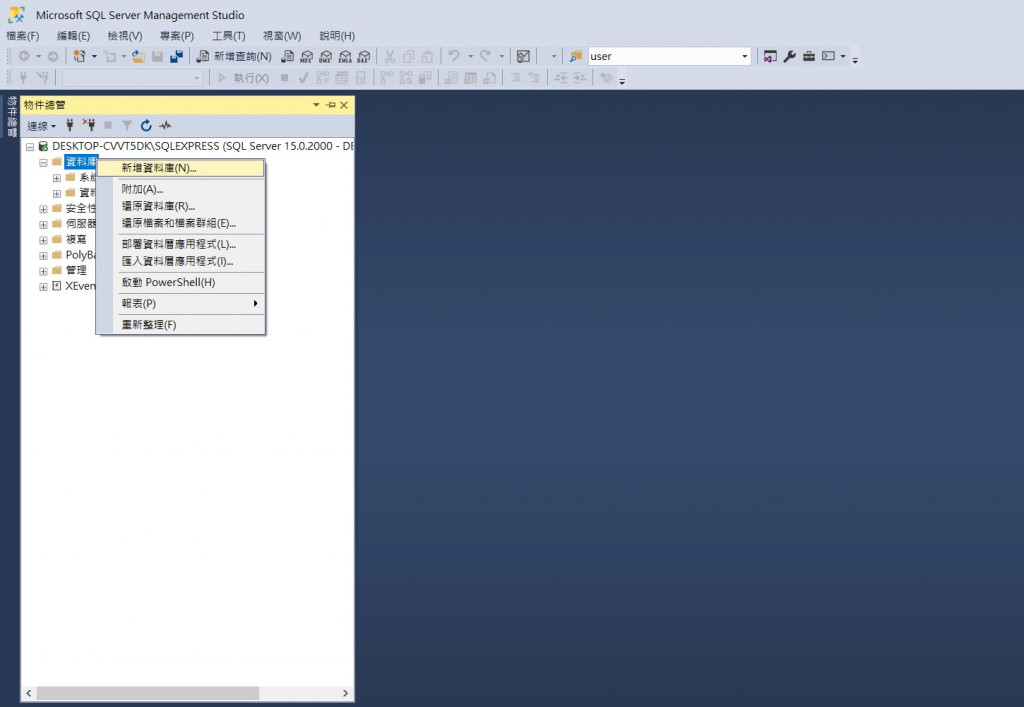Open the 連線 connect dropdown in Object Explorer
The width and height of the screenshot is (1024, 707).
41,126
